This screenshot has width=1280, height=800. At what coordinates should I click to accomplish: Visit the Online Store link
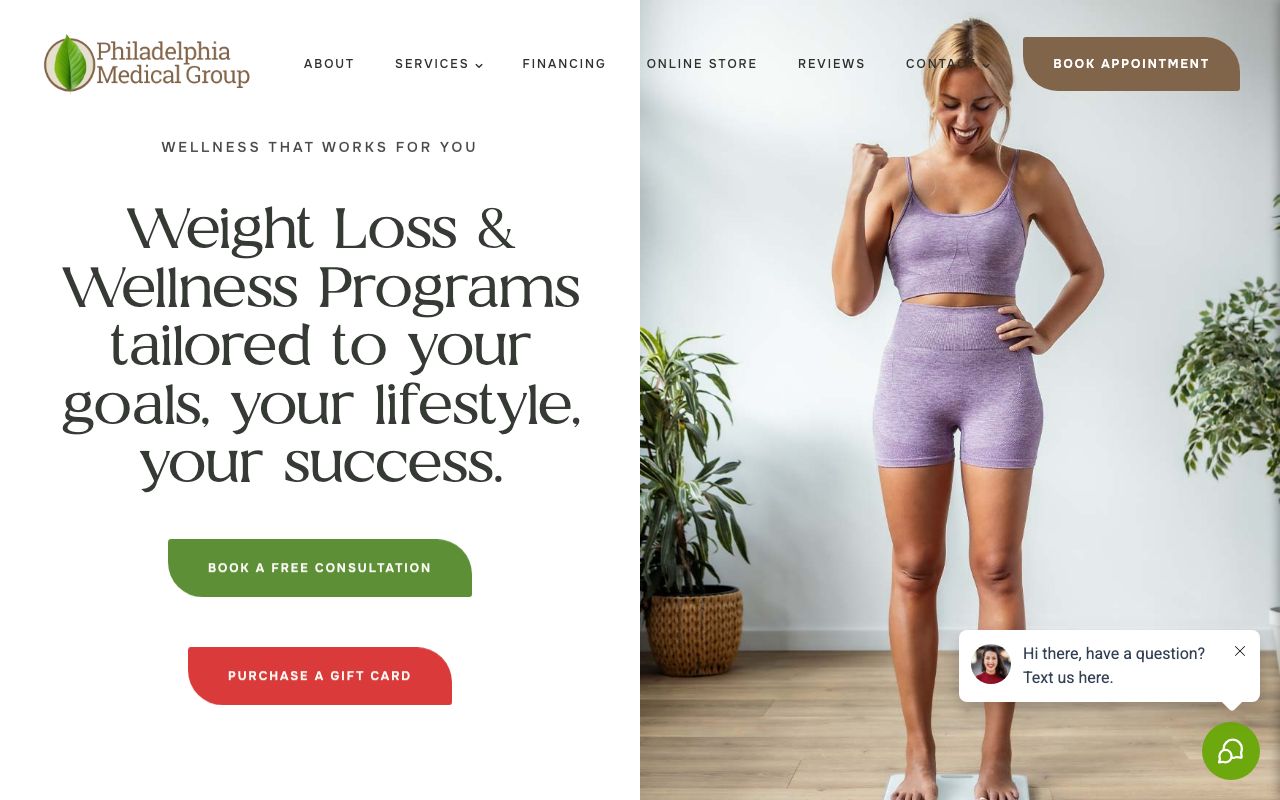pyautogui.click(x=702, y=64)
